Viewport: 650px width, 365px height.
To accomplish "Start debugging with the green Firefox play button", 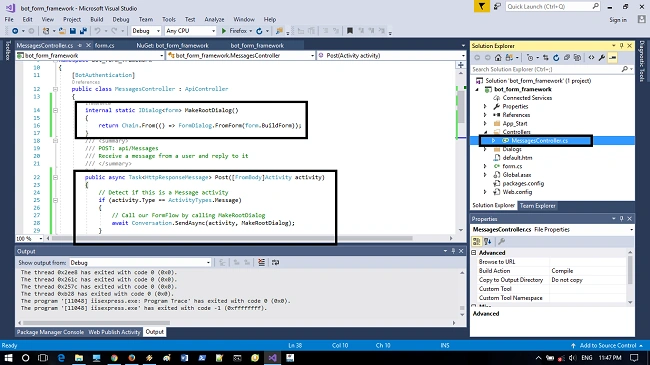I will [224, 31].
